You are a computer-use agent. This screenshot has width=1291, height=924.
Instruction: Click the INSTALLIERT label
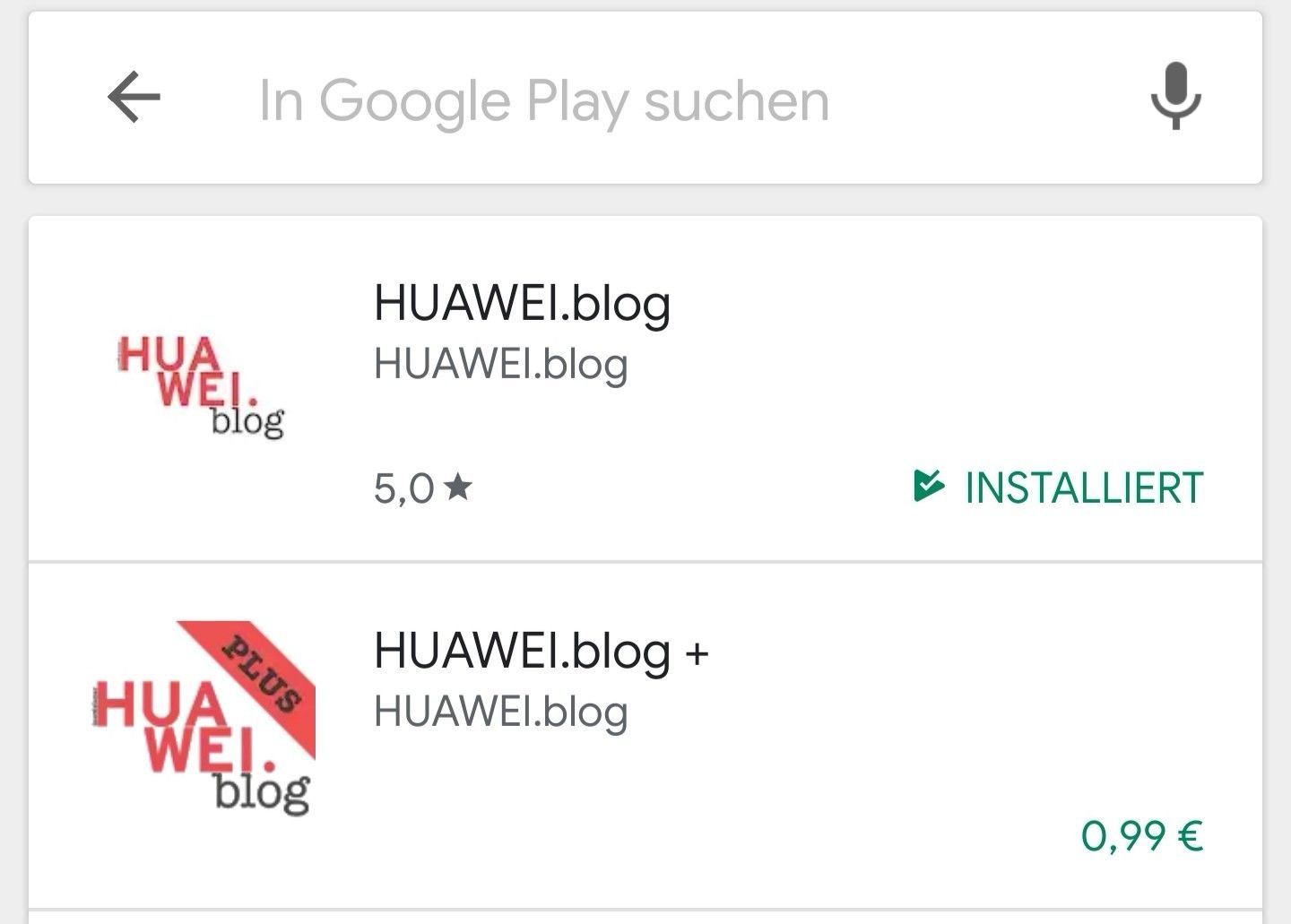[x=1083, y=488]
